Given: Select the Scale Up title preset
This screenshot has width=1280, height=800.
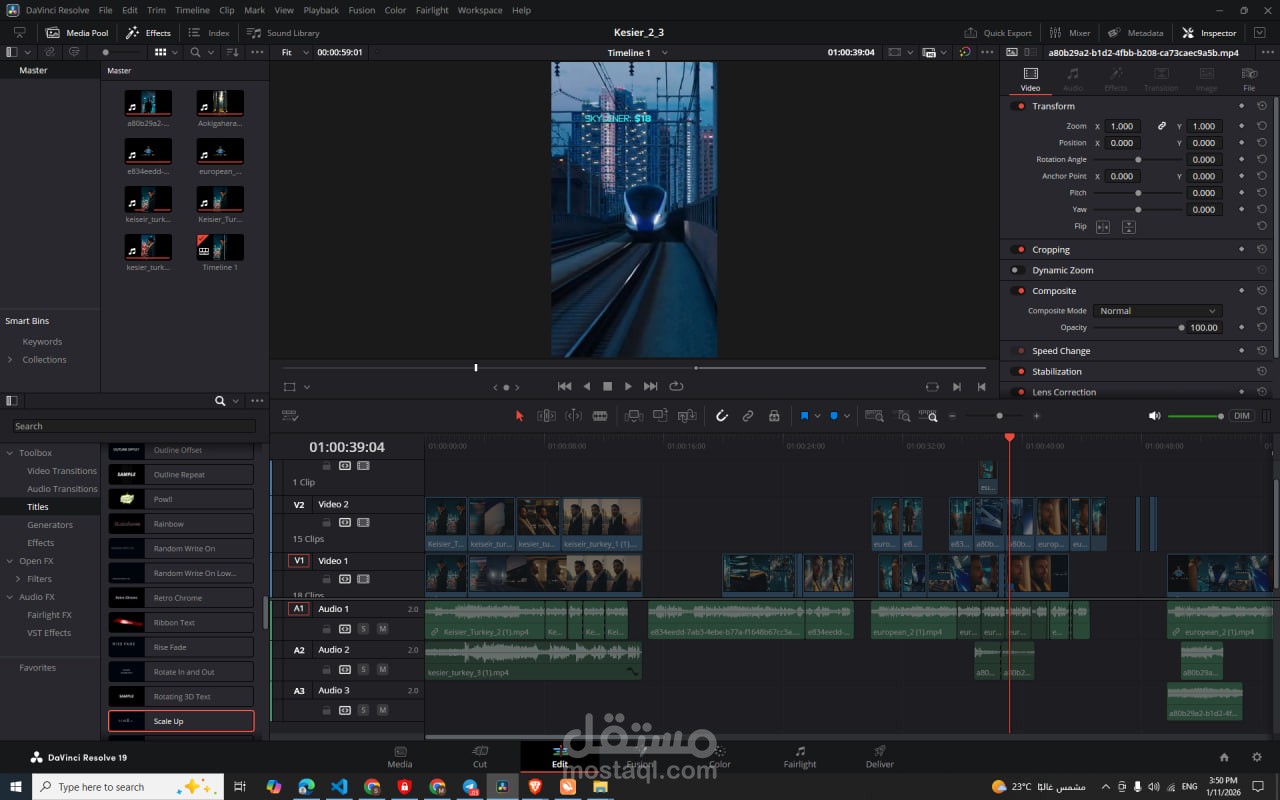Looking at the screenshot, I should click(181, 721).
